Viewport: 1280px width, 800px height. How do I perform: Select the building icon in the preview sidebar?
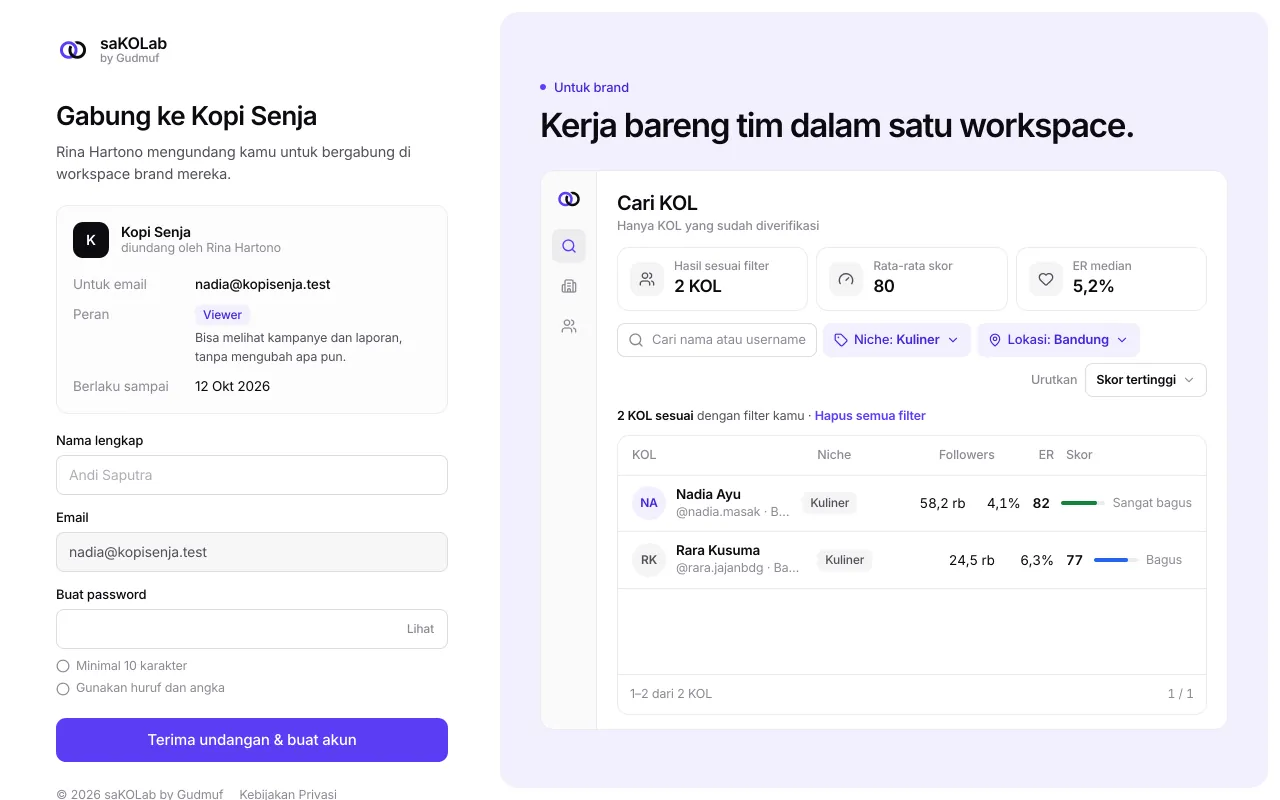click(569, 286)
